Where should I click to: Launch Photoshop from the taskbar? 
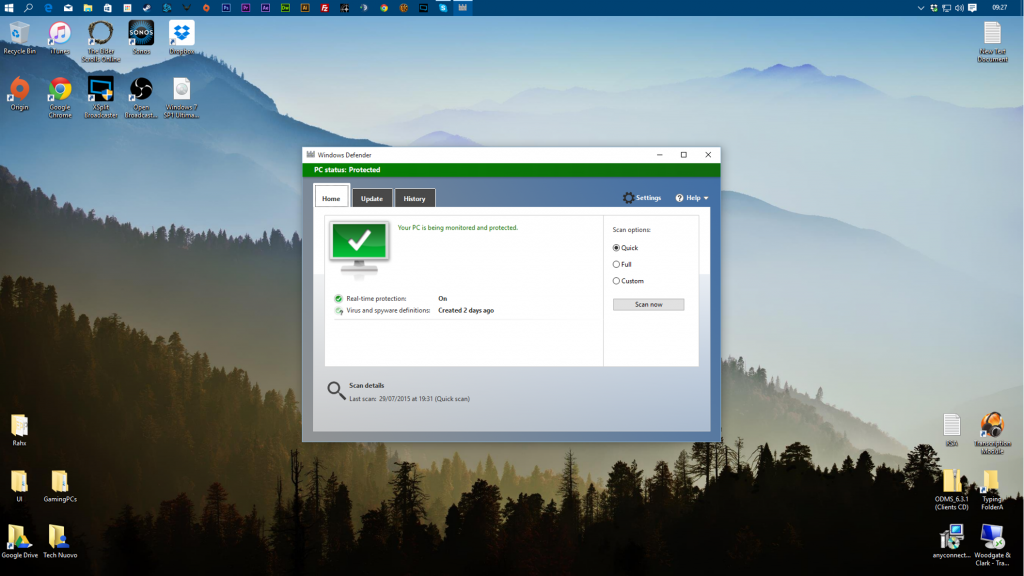227,9
